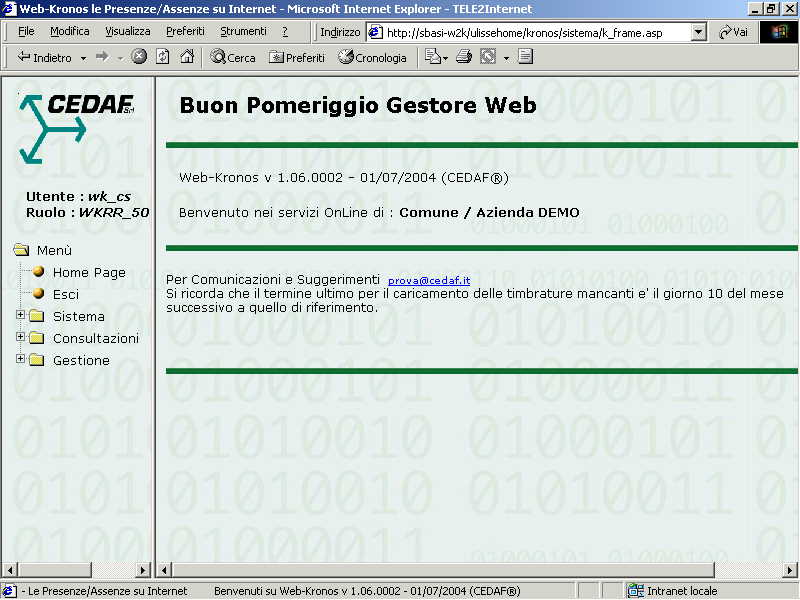Click the Sistema folder icon
This screenshot has height=600, width=800.
pos(36,316)
